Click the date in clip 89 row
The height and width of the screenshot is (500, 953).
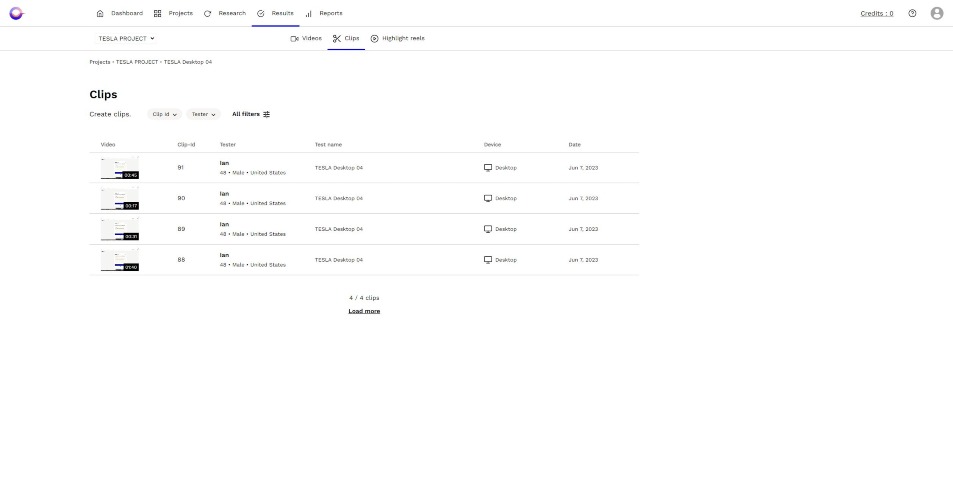pos(583,229)
